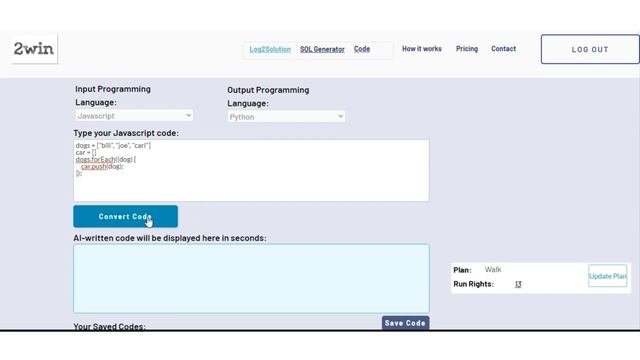Click the car.push(dog) line in the code

102,166
